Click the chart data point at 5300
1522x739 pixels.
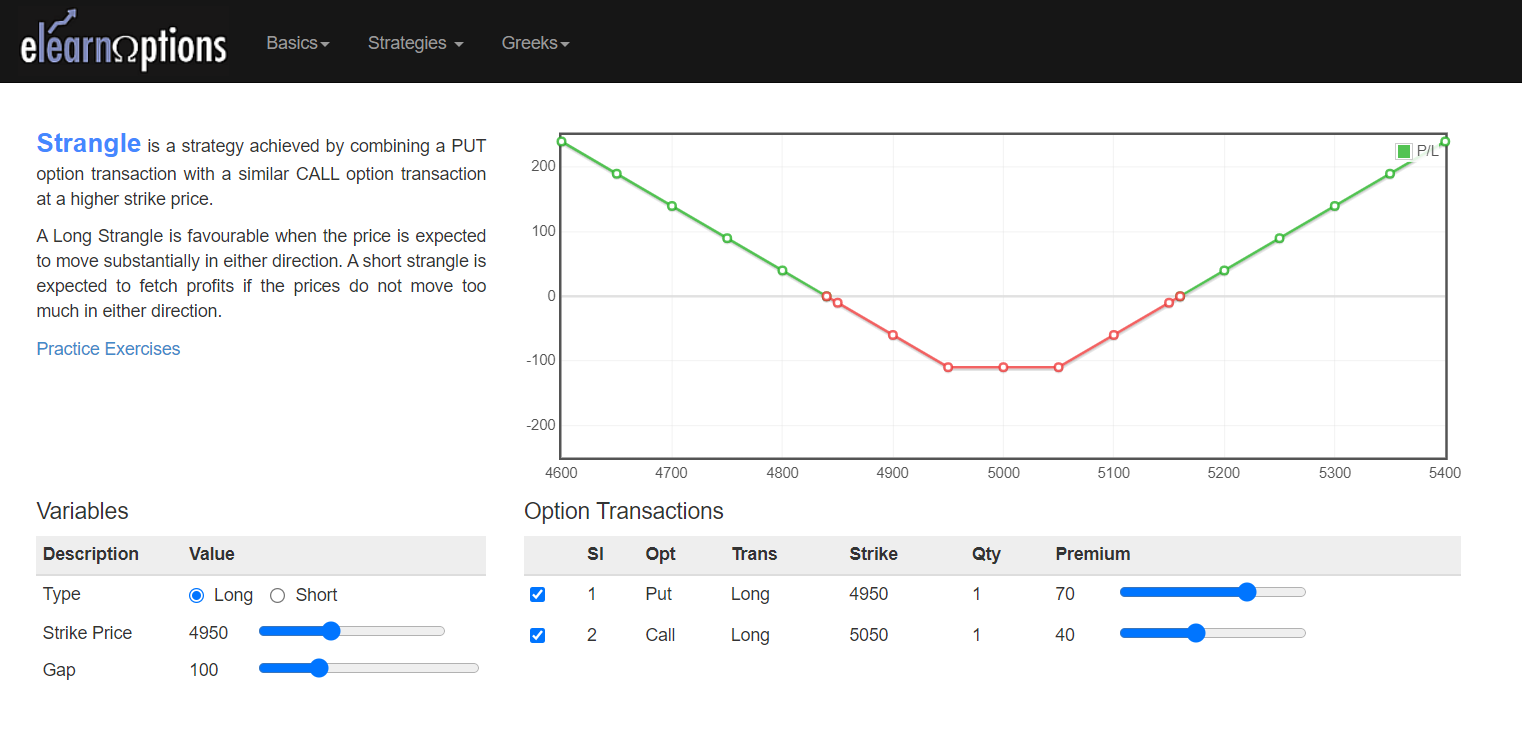click(x=1334, y=206)
